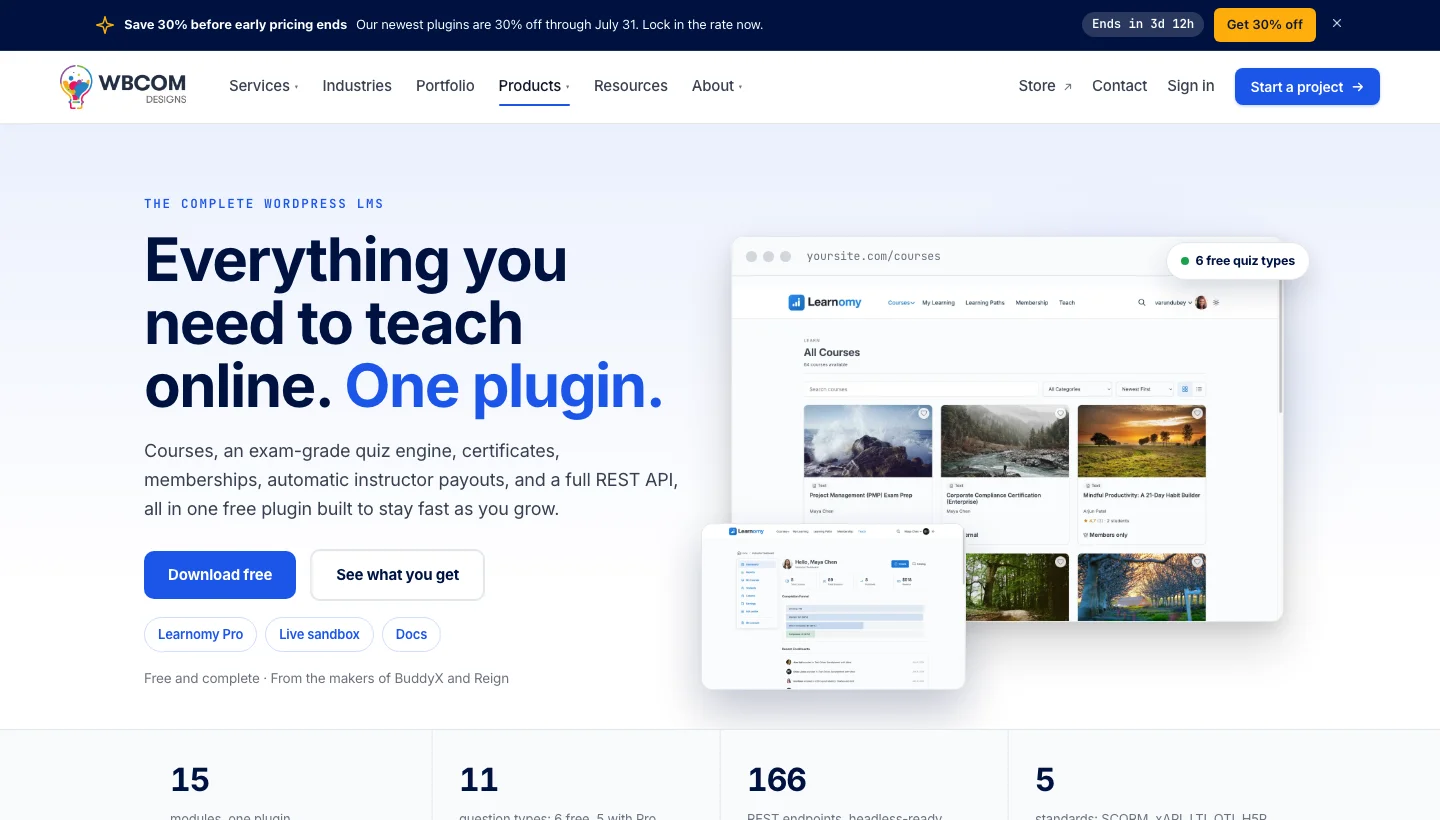Expand the About dropdown menu
Screen dimensions: 1440x820
[717, 86]
